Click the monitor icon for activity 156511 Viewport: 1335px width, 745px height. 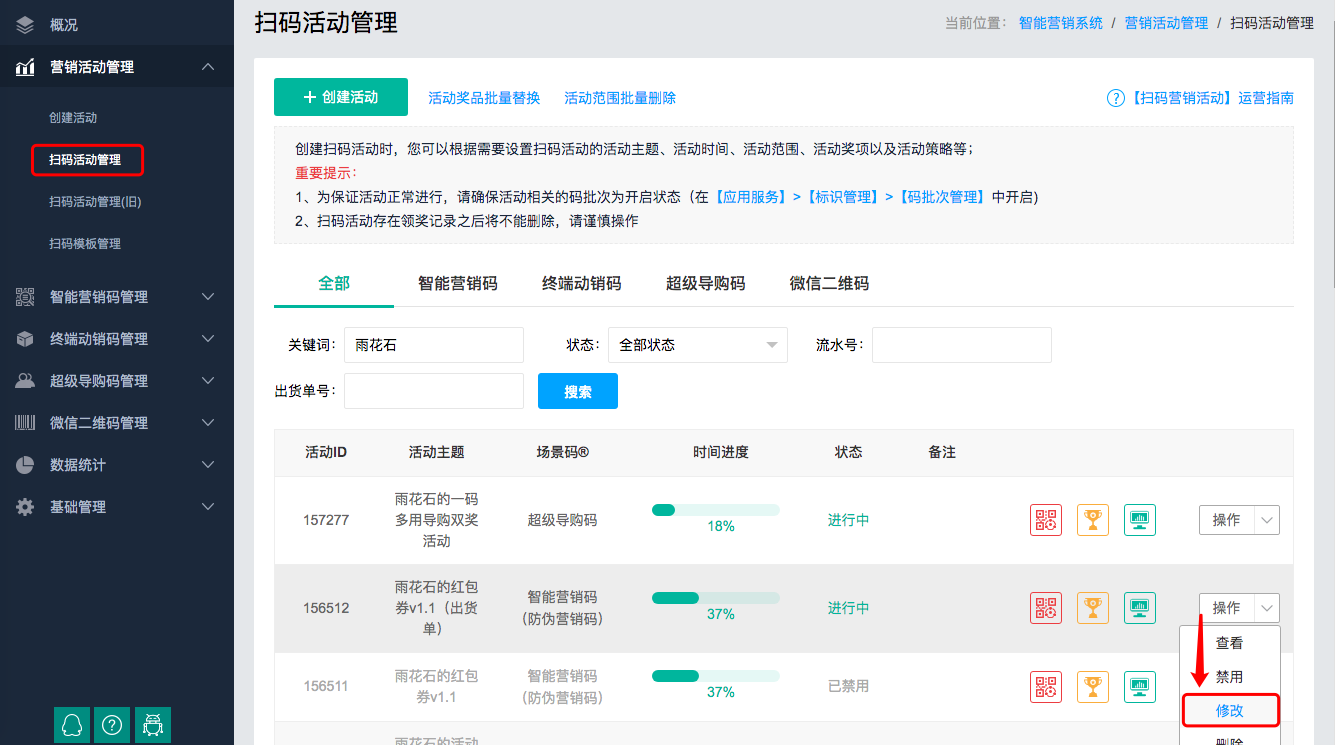[1139, 687]
